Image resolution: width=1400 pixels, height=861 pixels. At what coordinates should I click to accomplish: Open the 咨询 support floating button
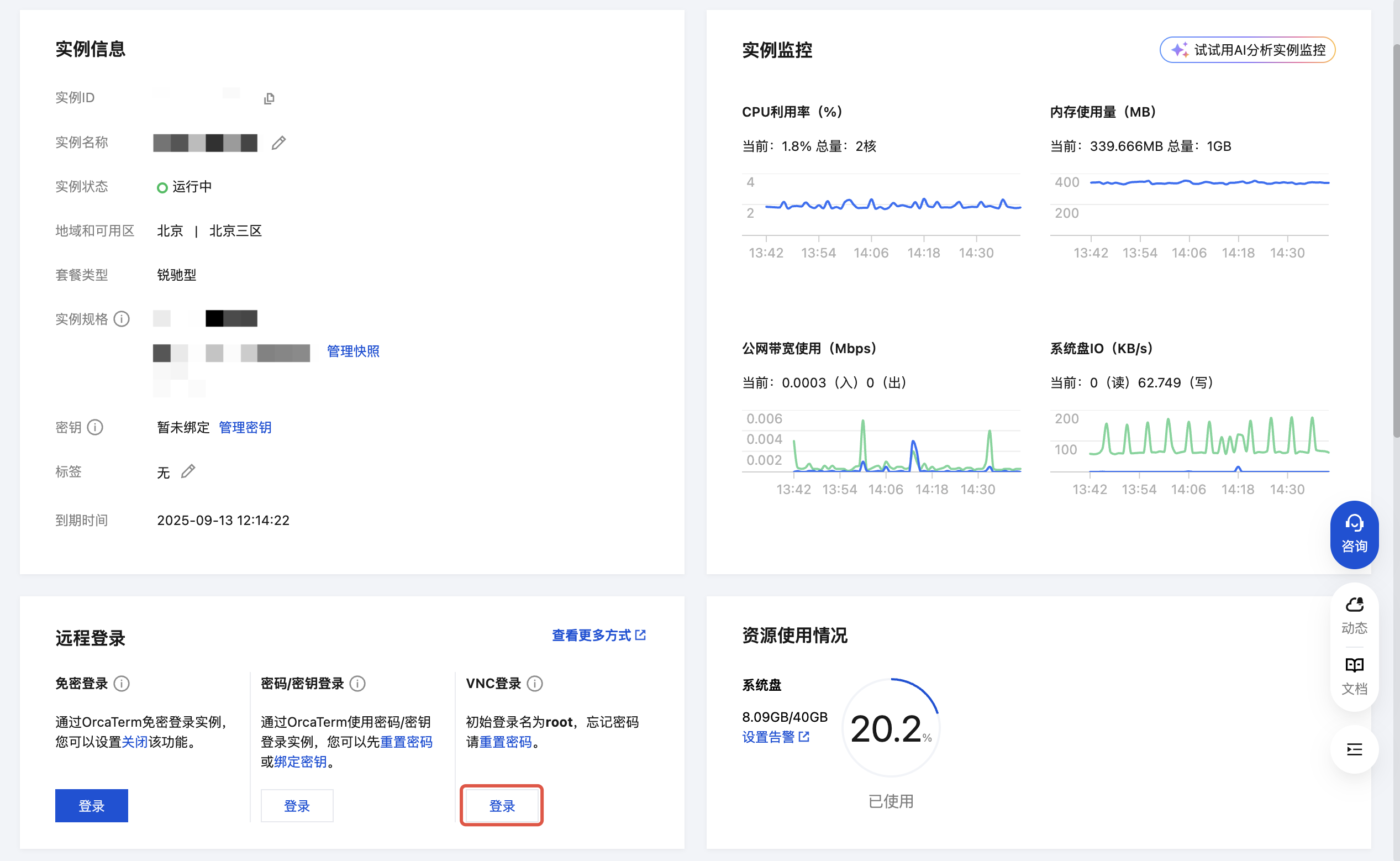point(1354,534)
